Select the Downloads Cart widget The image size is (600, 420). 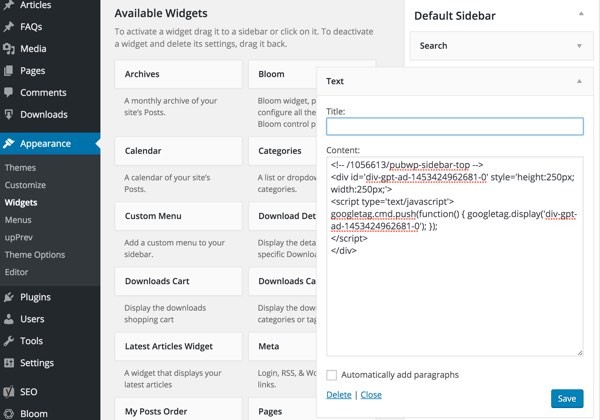tap(178, 281)
